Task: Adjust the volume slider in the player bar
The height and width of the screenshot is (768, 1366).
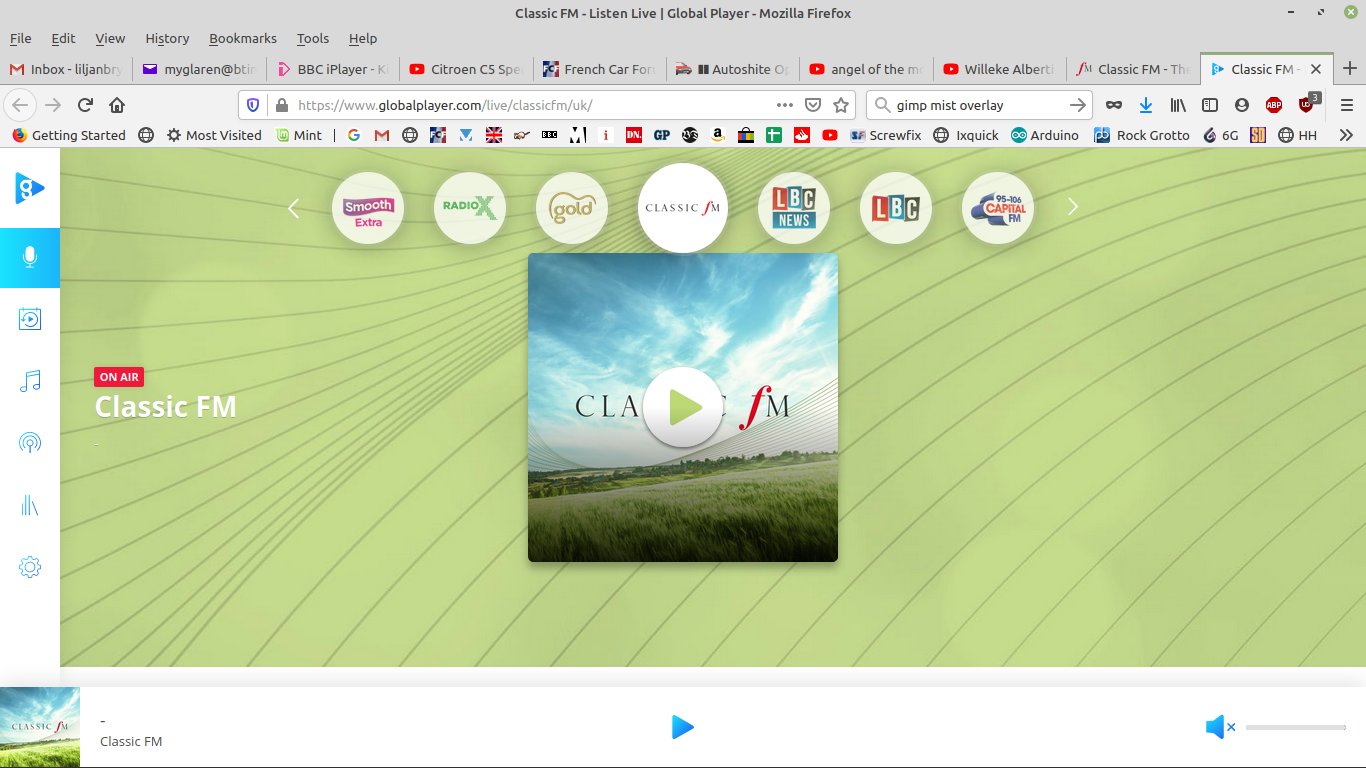Action: pos(1296,727)
